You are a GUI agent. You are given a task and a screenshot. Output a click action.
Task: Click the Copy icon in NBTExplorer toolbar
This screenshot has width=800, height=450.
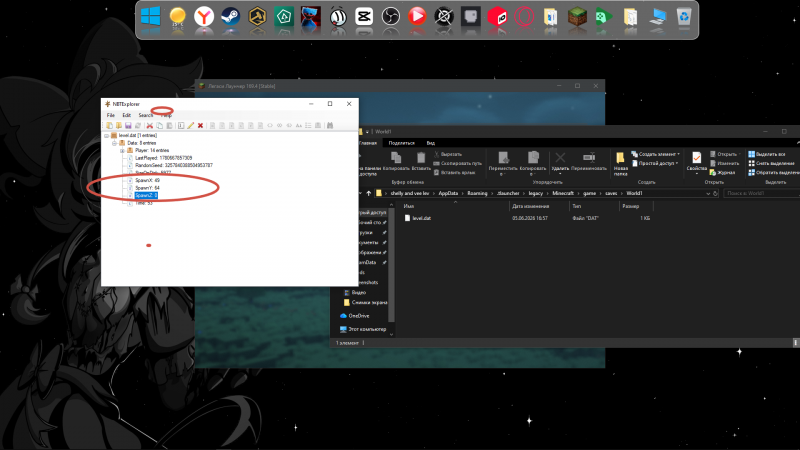[159, 126]
